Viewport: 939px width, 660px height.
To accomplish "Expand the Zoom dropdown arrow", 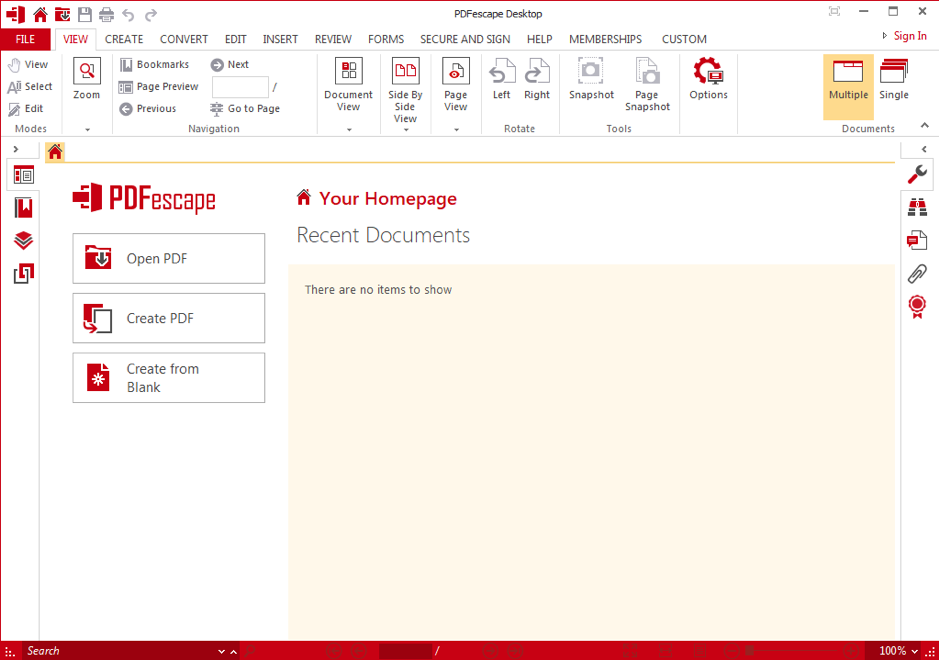I will 87,129.
